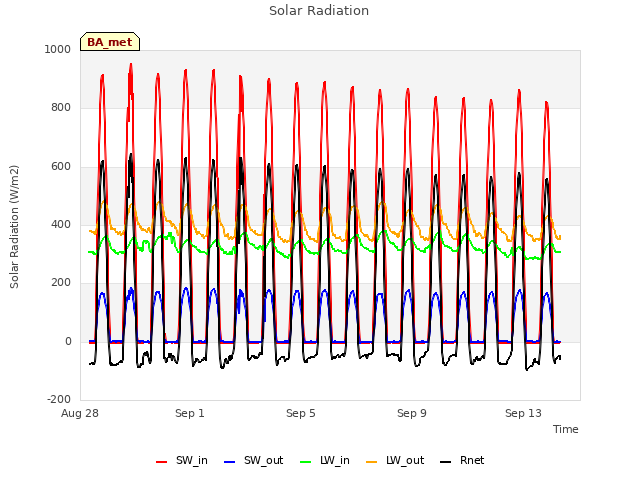This screenshot has width=640, height=480.
Task: Click the 600 y-axis tick label
Action: pyautogui.click(x=61, y=167)
